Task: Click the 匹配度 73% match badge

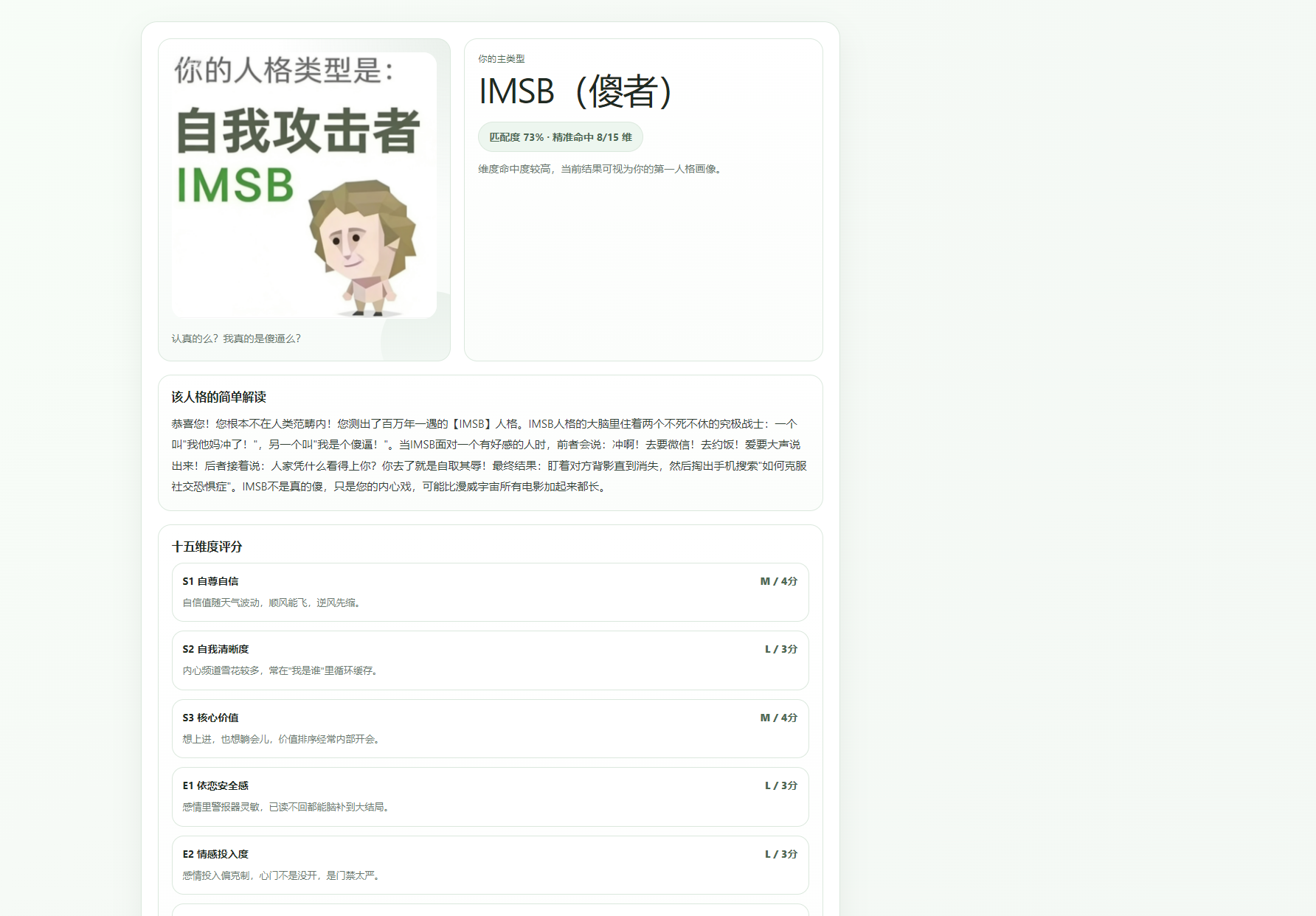Action: (560, 137)
